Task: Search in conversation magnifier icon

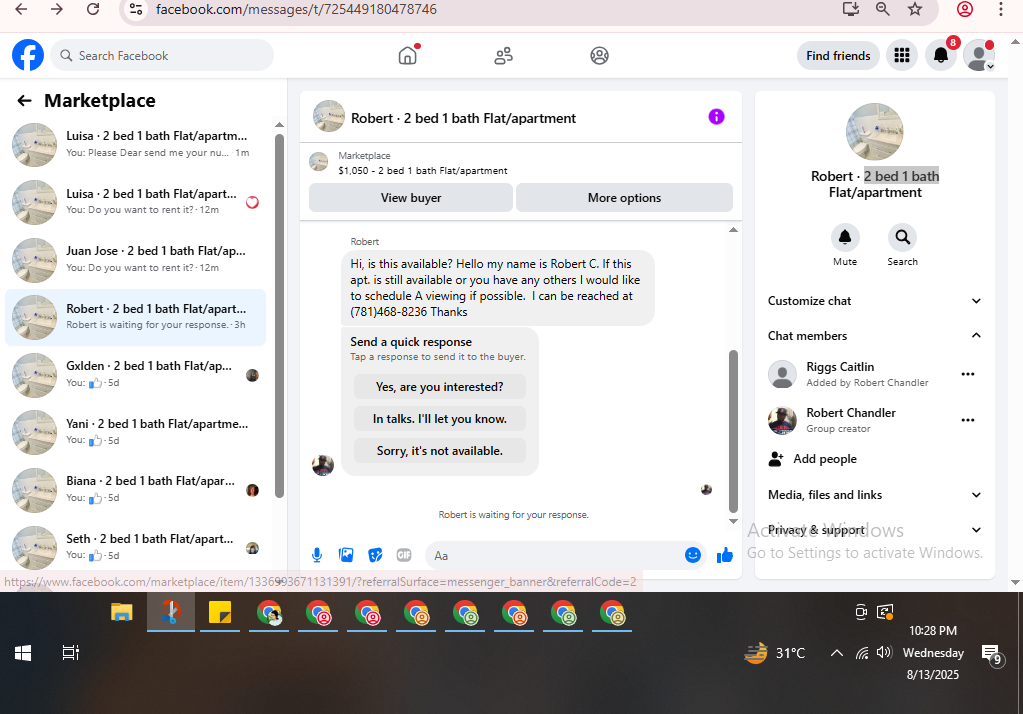Action: click(x=902, y=238)
